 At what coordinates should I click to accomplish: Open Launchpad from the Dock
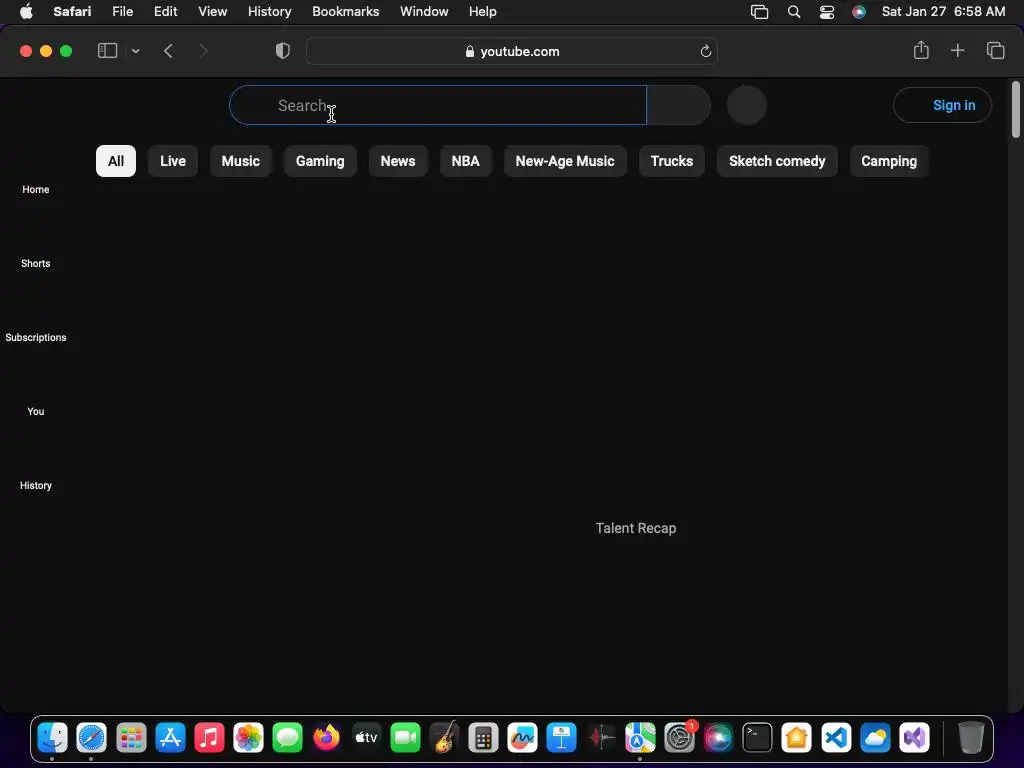tap(131, 738)
